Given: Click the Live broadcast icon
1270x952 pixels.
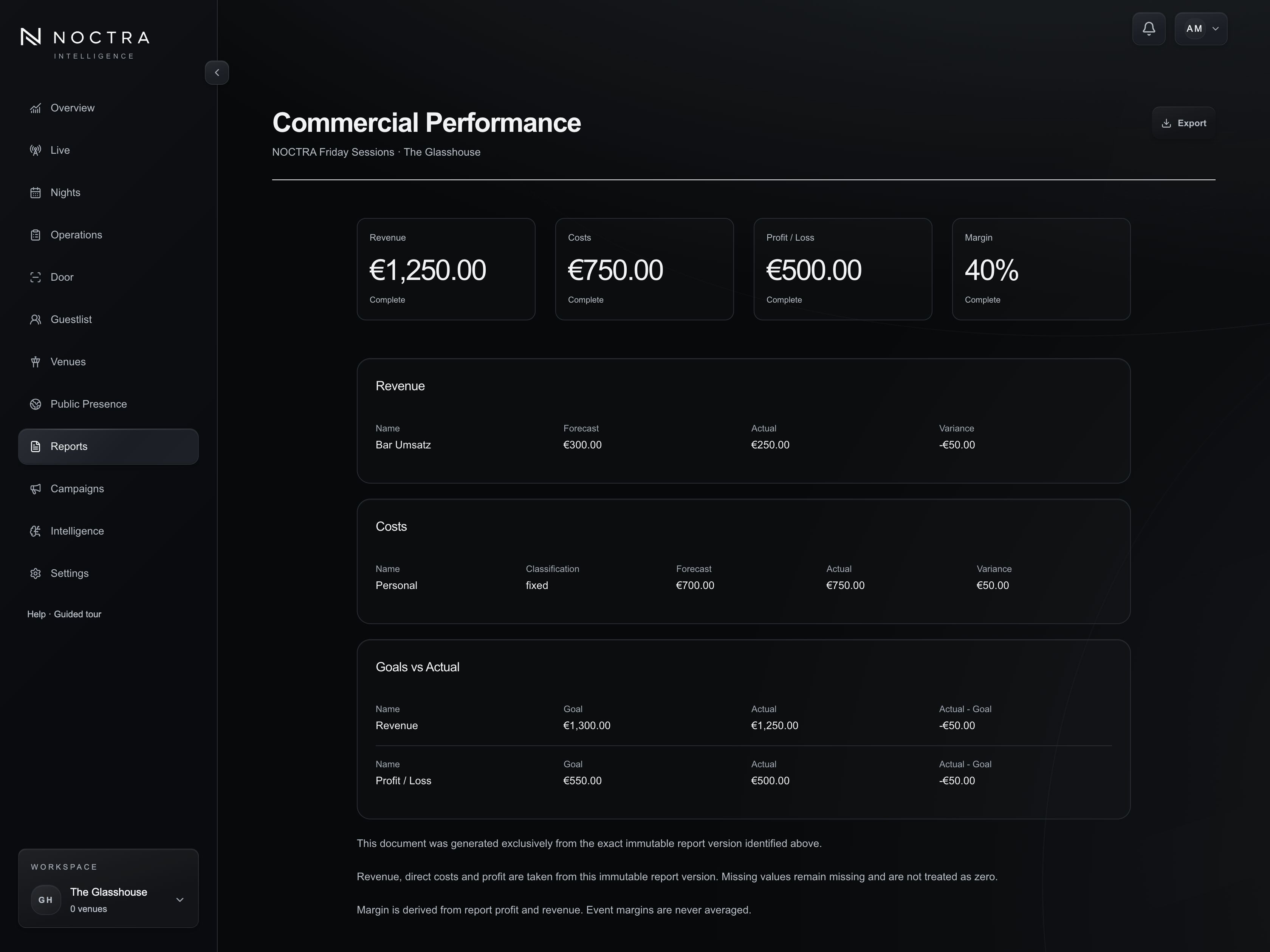Looking at the screenshot, I should click(36, 150).
